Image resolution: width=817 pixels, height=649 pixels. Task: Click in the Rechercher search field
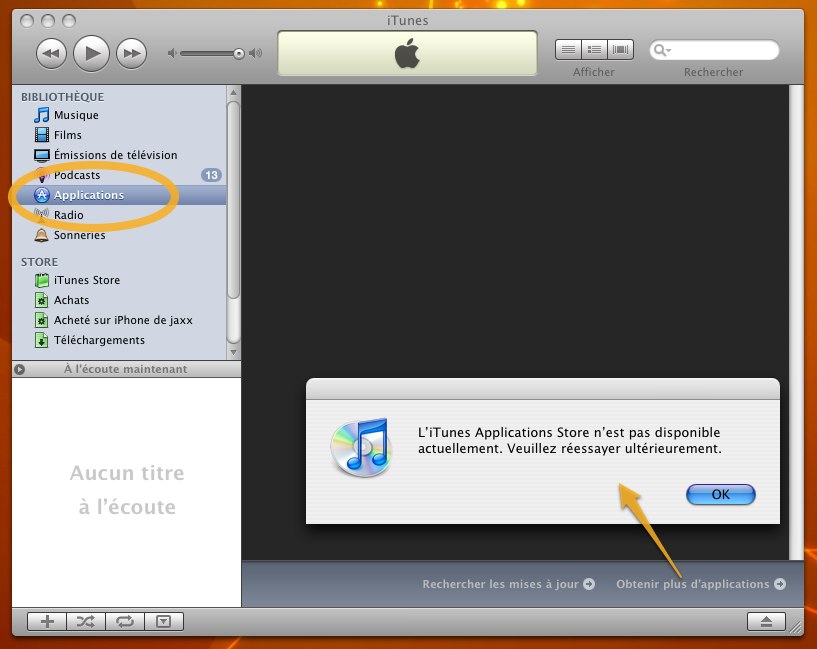(722, 50)
